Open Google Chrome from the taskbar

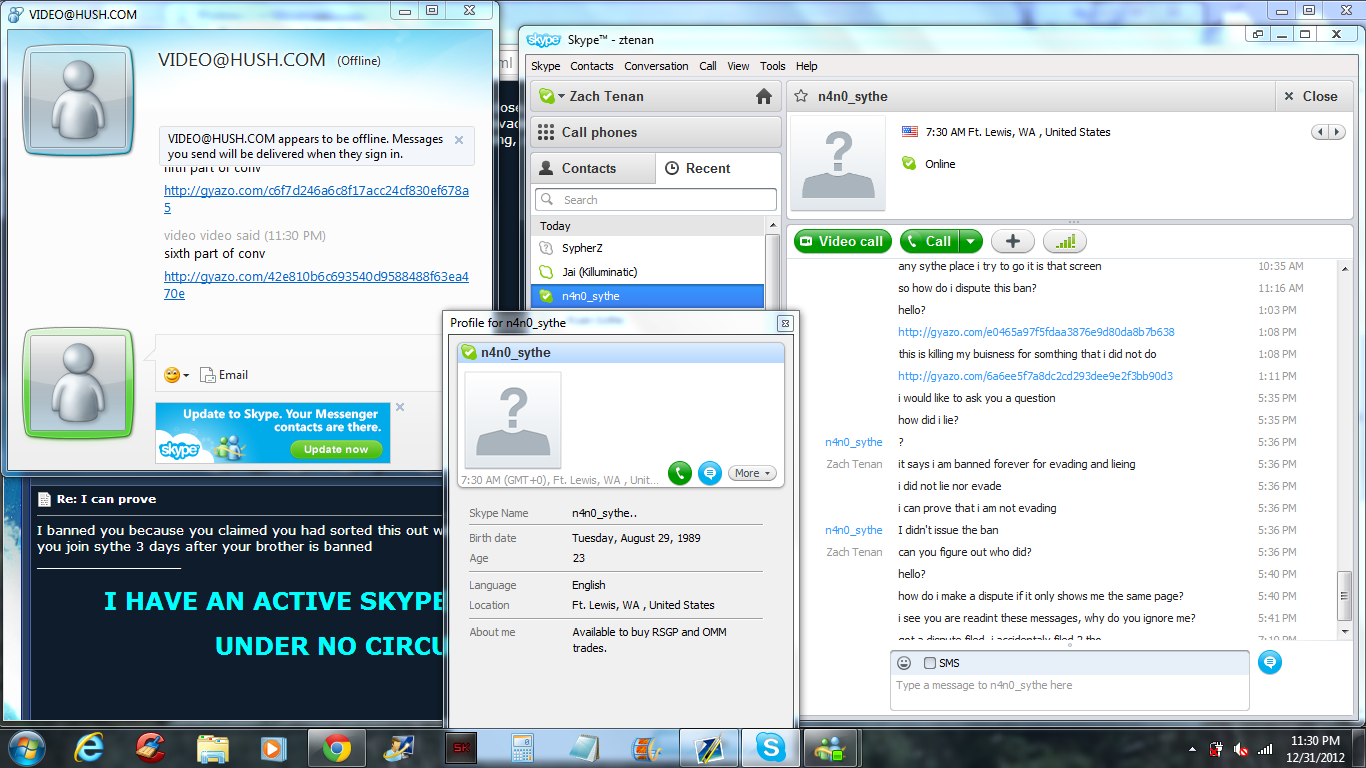336,747
